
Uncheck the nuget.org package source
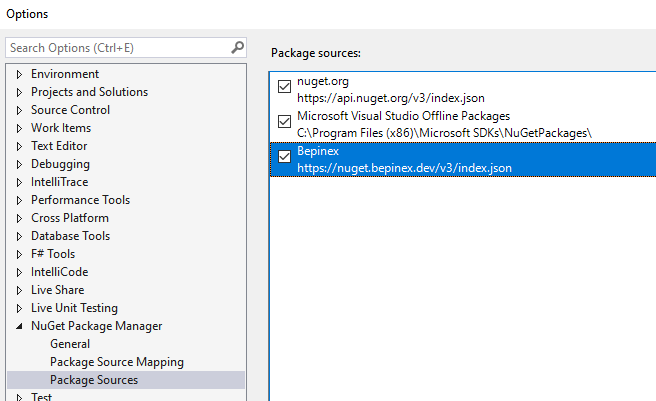coord(284,86)
